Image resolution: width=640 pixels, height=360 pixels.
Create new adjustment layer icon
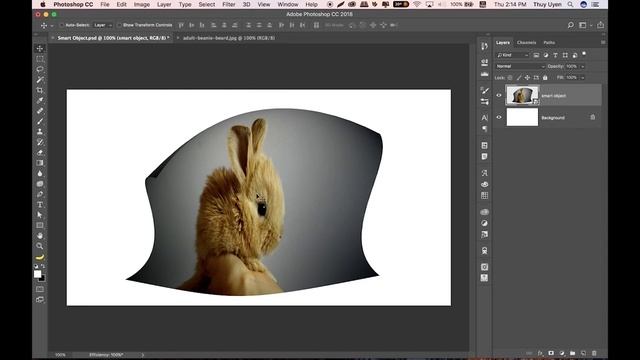[x=562, y=353]
